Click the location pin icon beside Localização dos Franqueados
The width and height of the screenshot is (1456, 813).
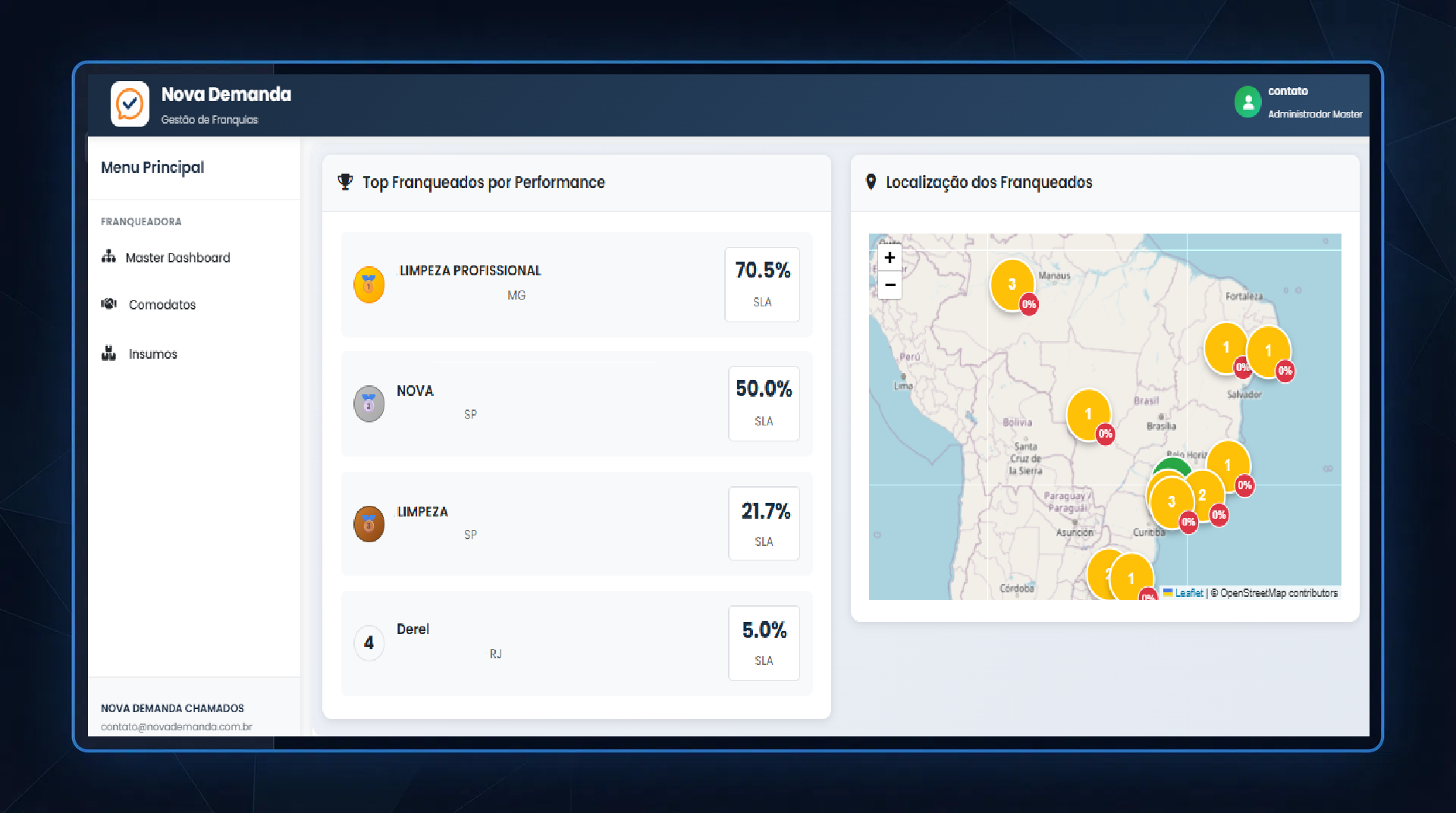coord(871,181)
